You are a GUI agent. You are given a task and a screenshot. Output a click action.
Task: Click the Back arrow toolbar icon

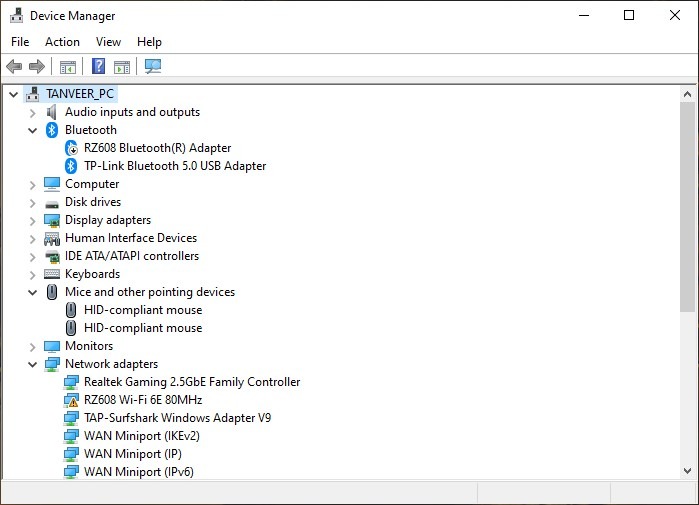[14, 67]
